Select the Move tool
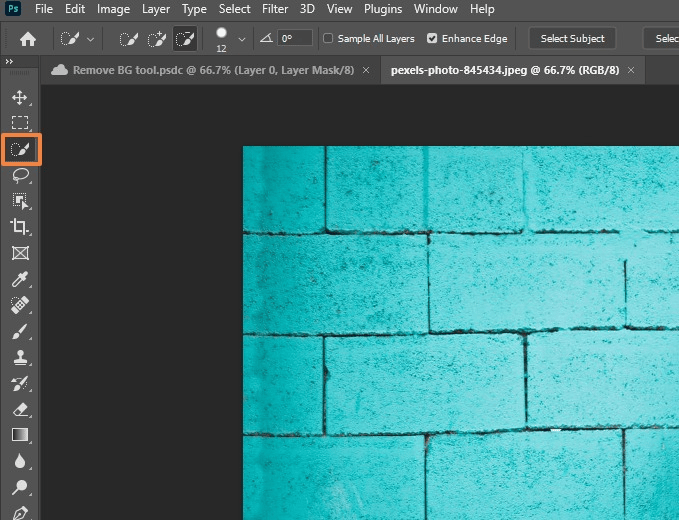Screen dimensions: 679x520 20,97
